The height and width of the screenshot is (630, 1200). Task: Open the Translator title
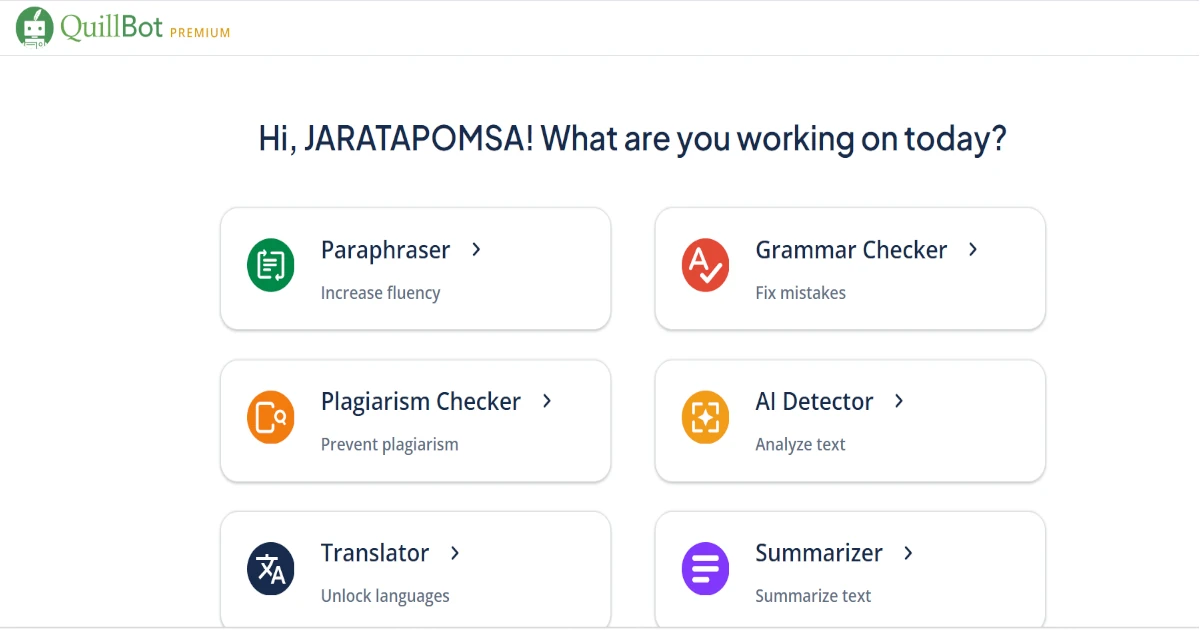375,553
